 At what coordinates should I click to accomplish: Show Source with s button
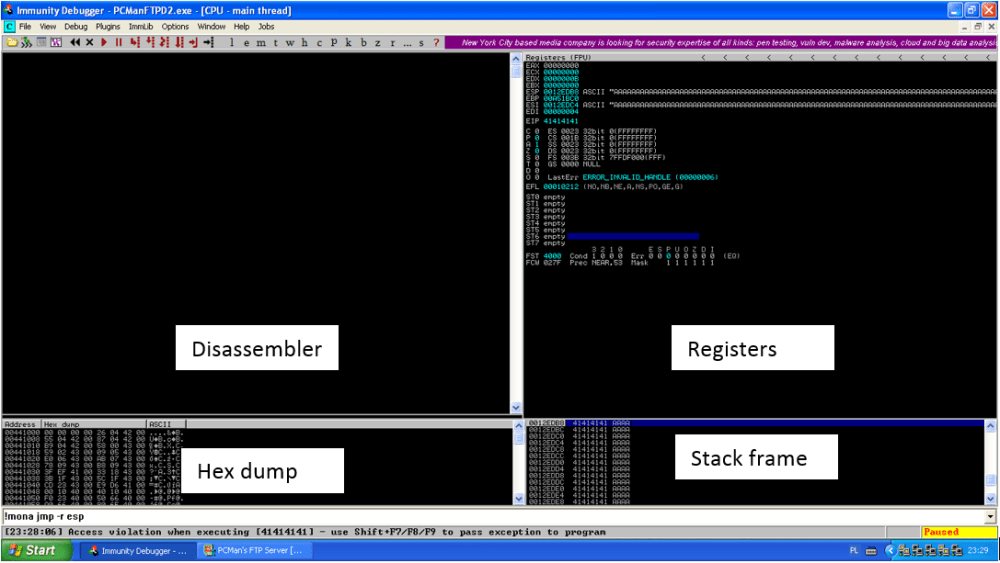422,43
